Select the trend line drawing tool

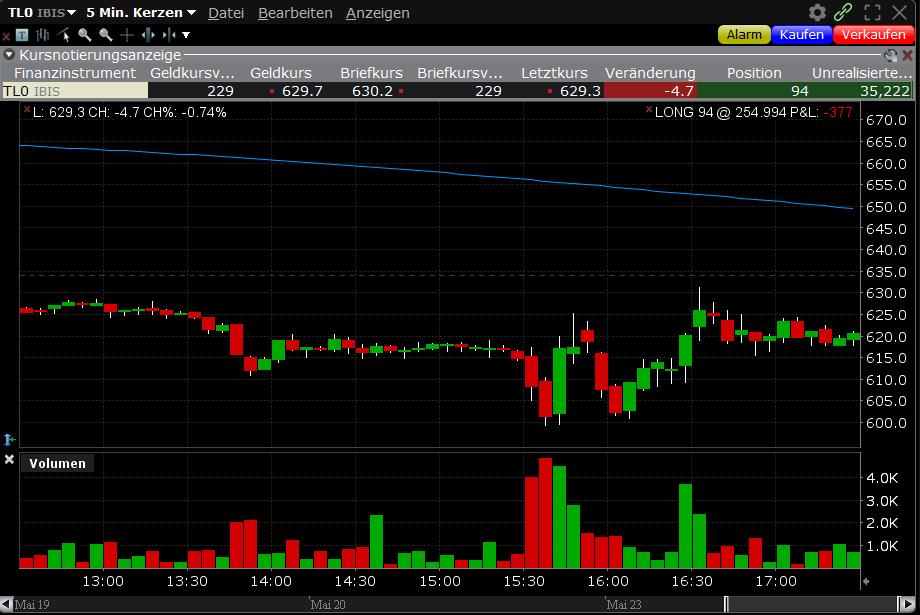(x=63, y=33)
